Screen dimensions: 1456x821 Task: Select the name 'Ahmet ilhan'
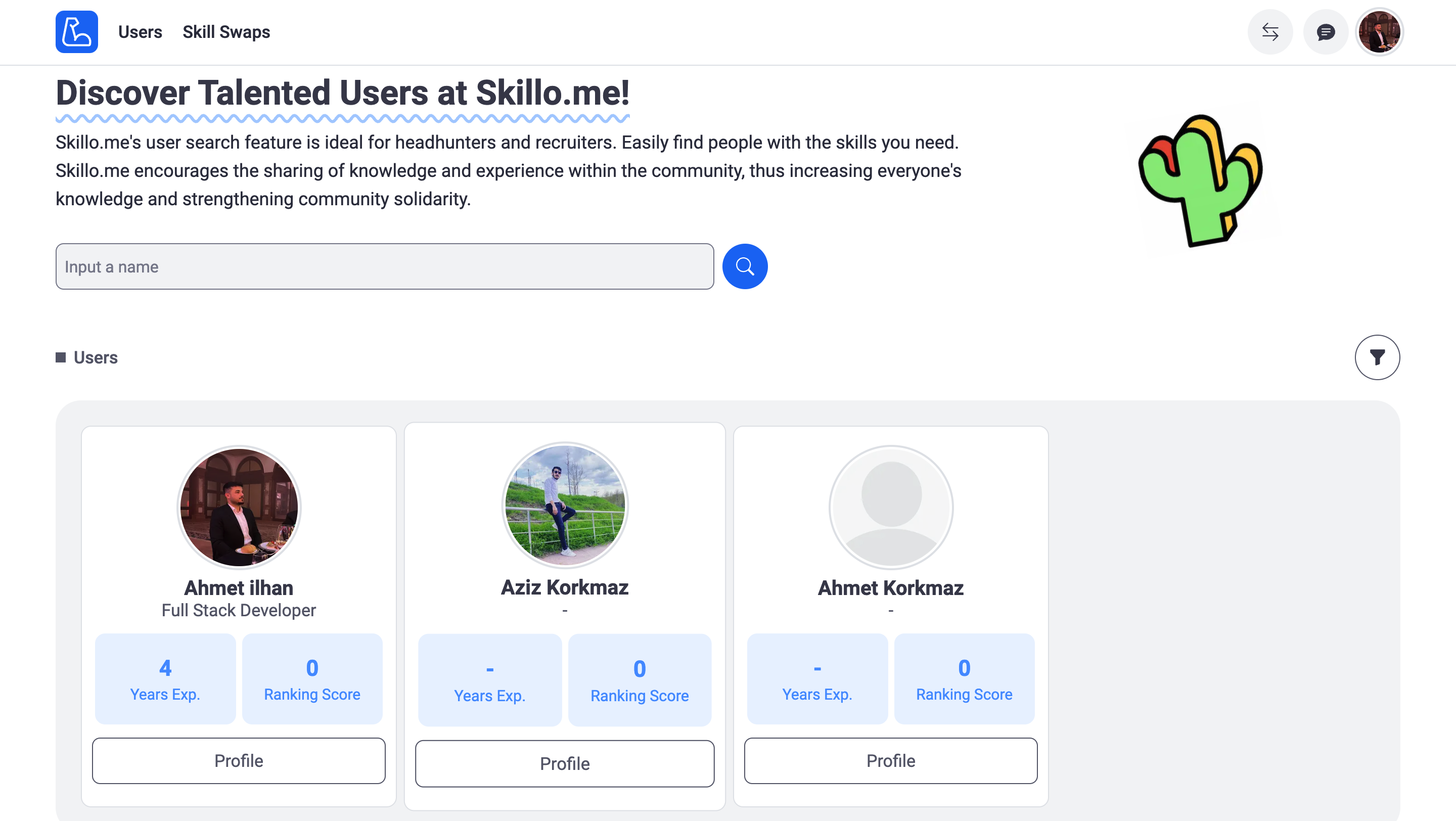click(239, 587)
